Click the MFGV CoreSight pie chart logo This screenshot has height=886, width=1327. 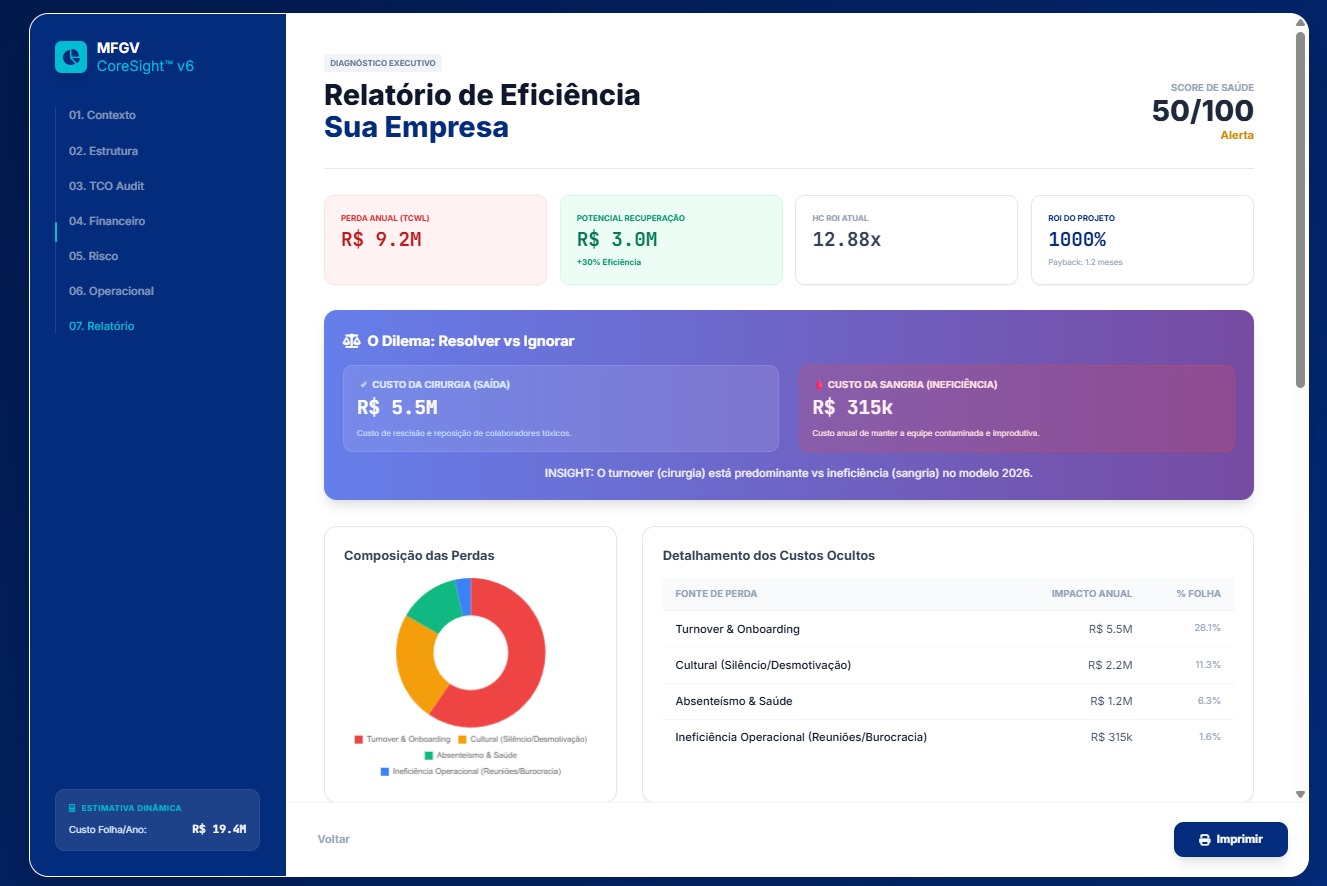(x=69, y=57)
